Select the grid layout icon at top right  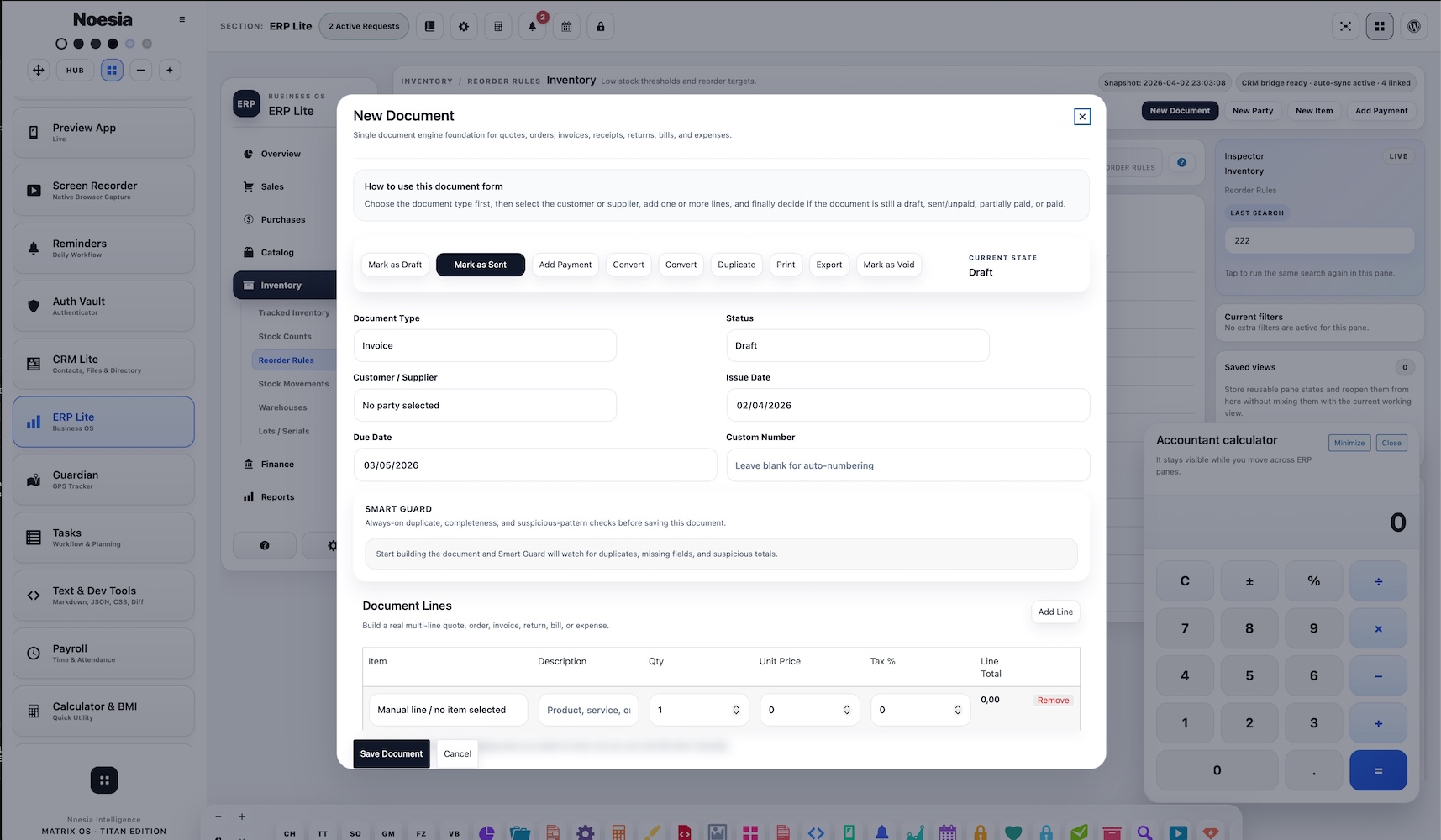(x=1380, y=26)
